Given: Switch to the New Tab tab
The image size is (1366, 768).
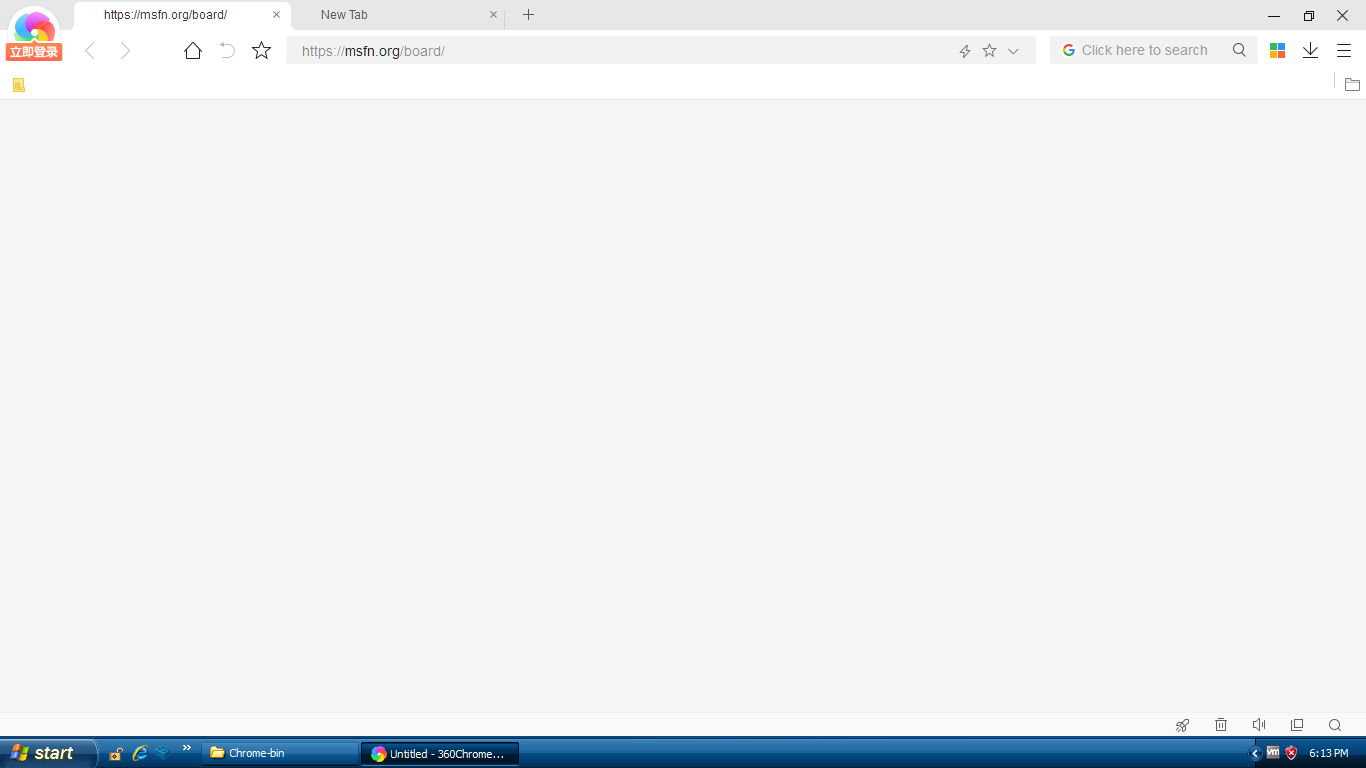Looking at the screenshot, I should [x=397, y=15].
